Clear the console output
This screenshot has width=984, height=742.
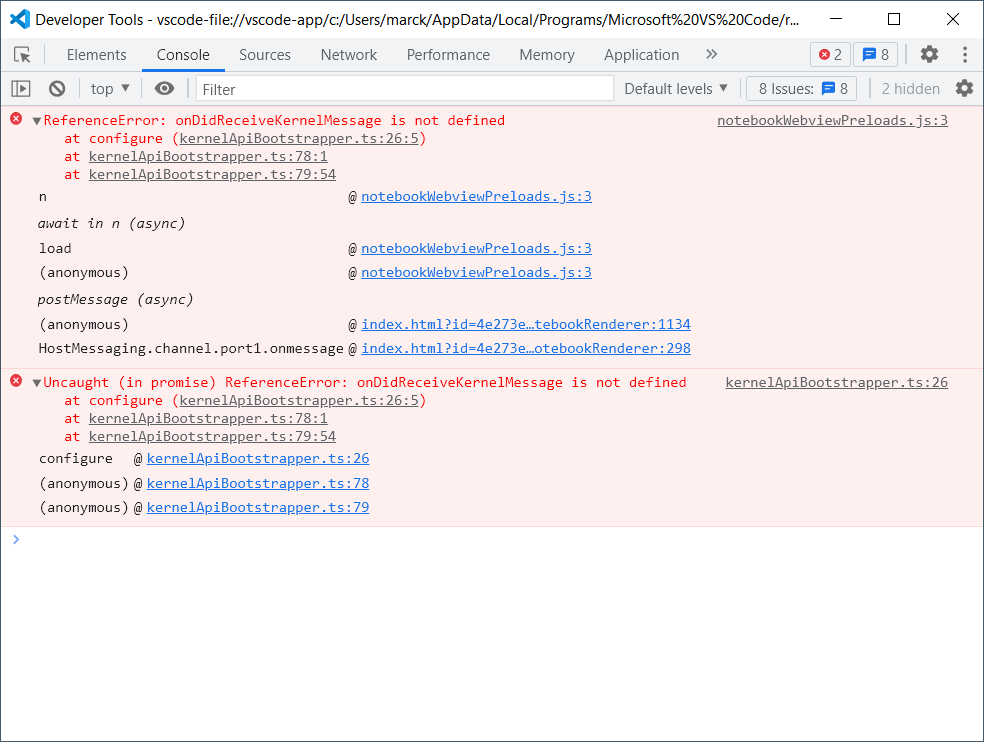point(57,88)
